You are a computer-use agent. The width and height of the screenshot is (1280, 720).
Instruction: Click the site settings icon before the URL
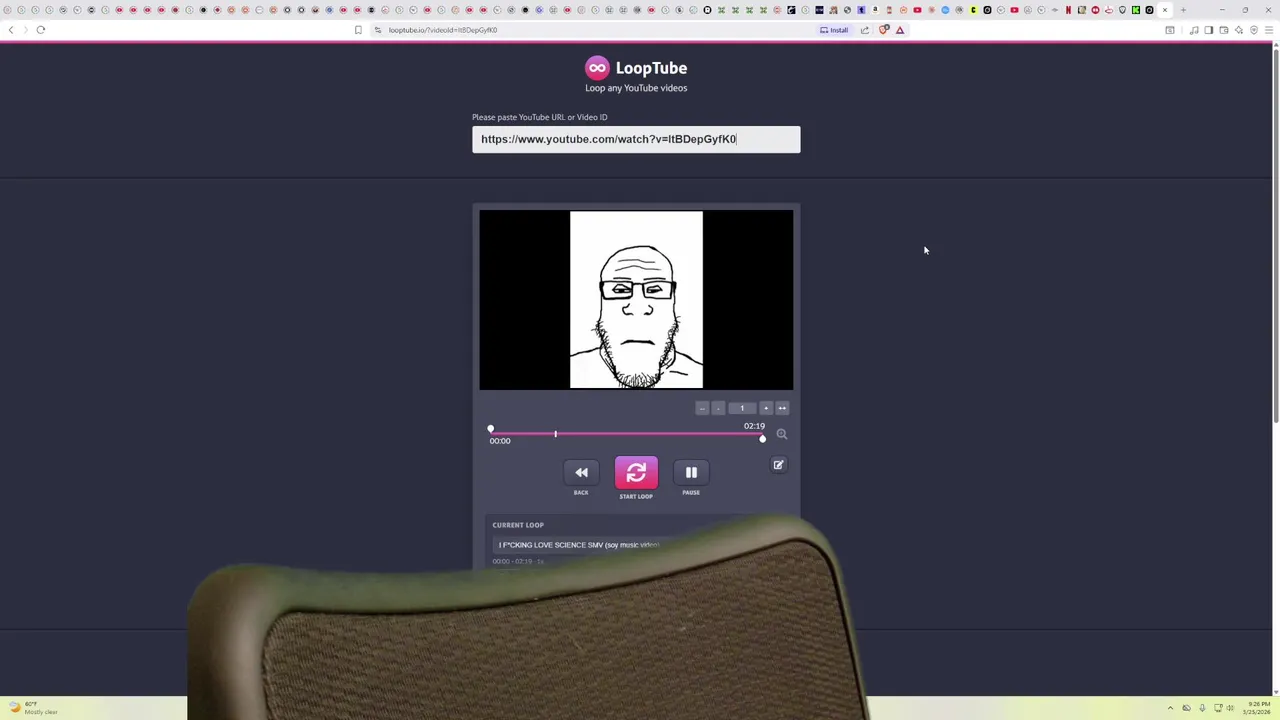(x=378, y=30)
